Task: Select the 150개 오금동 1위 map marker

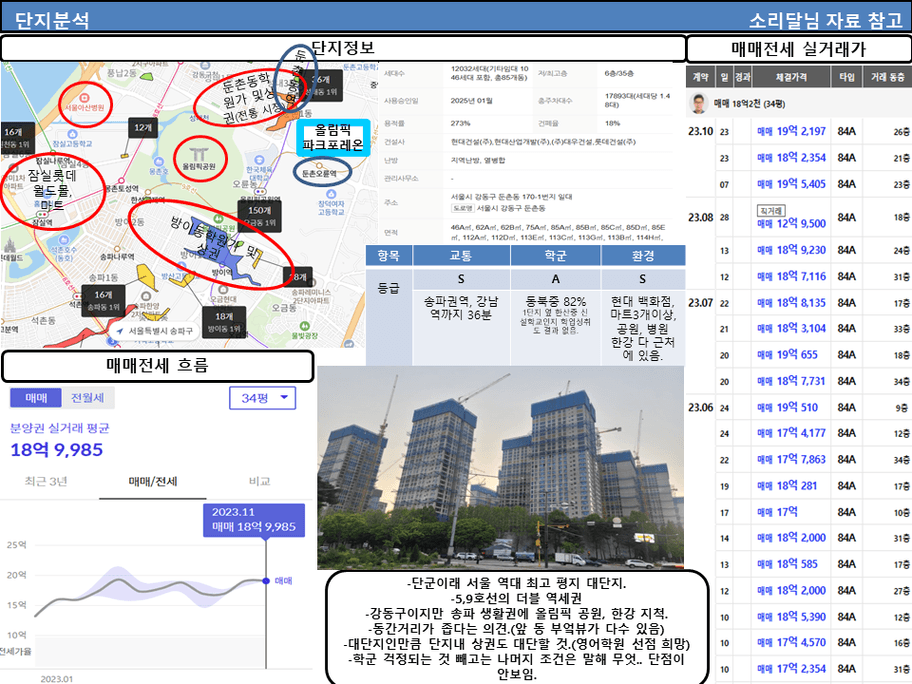Action: (259, 215)
